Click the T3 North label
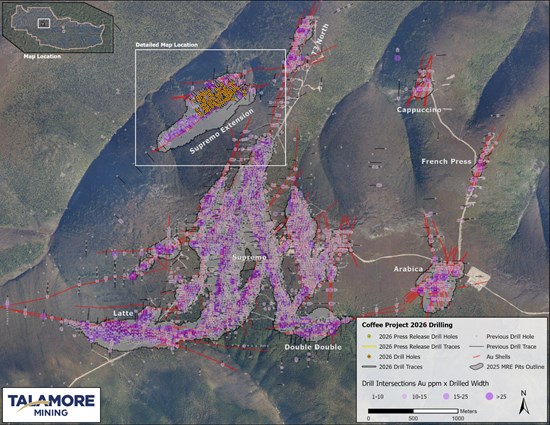 coord(320,39)
